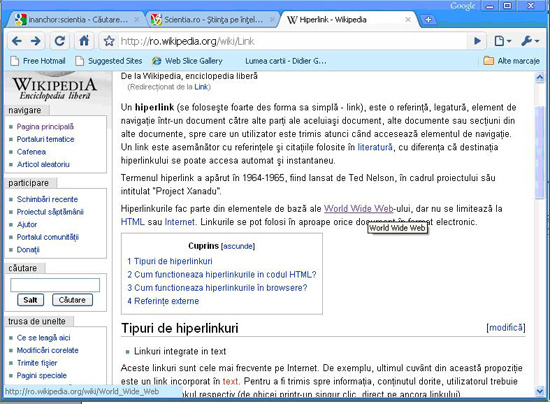
Task: Jump to 3 Cum functioneaza hiperlinkurile în browsere
Action: click(217, 288)
